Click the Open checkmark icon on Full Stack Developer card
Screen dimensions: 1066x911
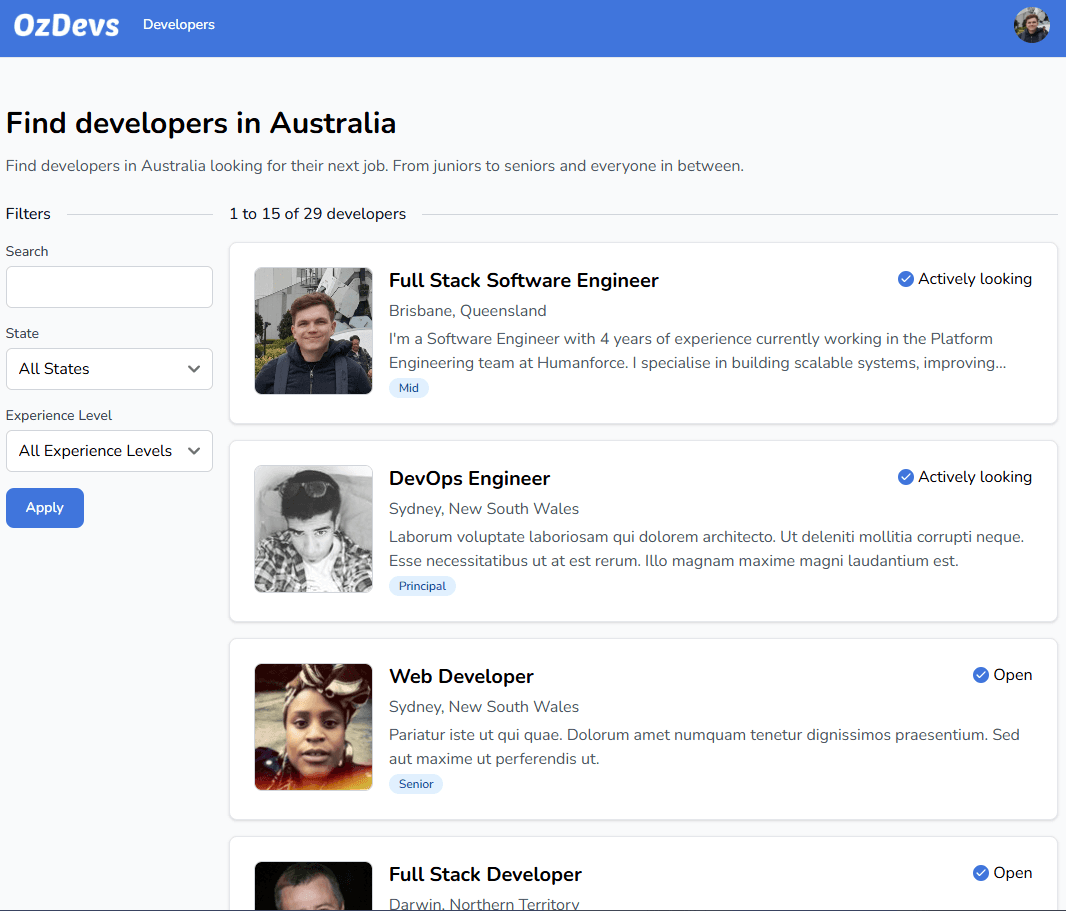point(981,873)
